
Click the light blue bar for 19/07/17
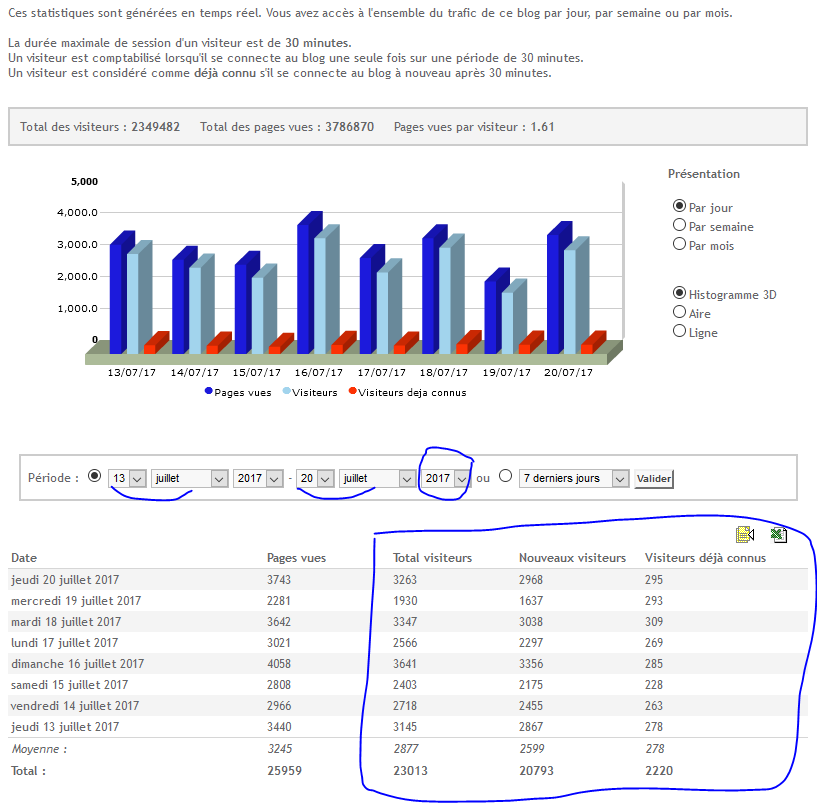[511, 320]
